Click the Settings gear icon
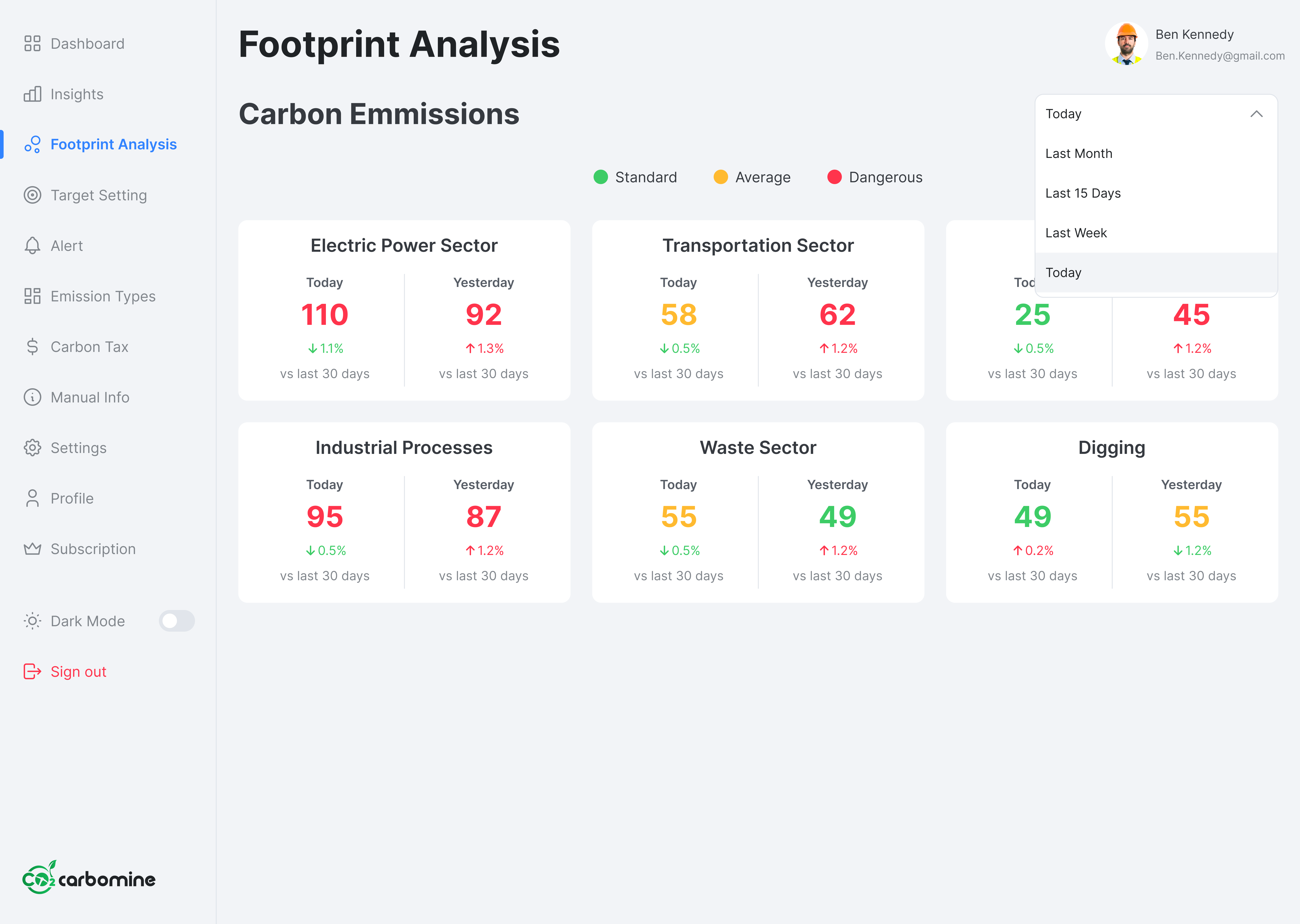This screenshot has height=924, width=1300. point(32,448)
